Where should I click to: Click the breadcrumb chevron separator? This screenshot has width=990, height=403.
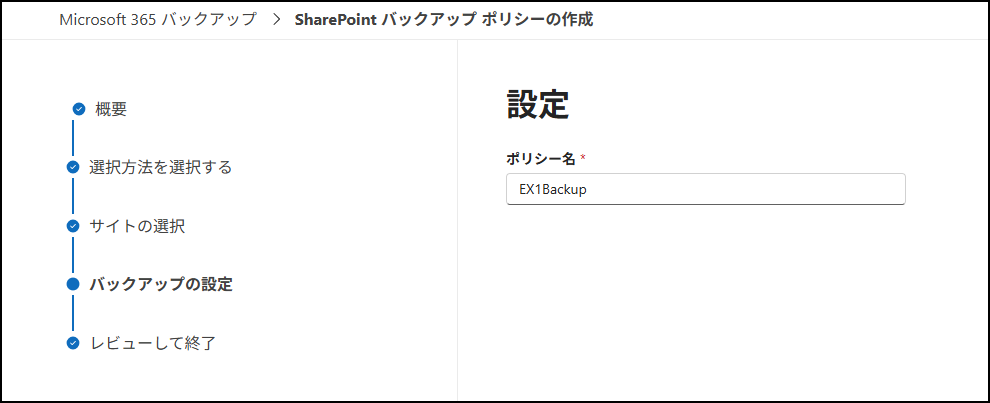tap(275, 19)
